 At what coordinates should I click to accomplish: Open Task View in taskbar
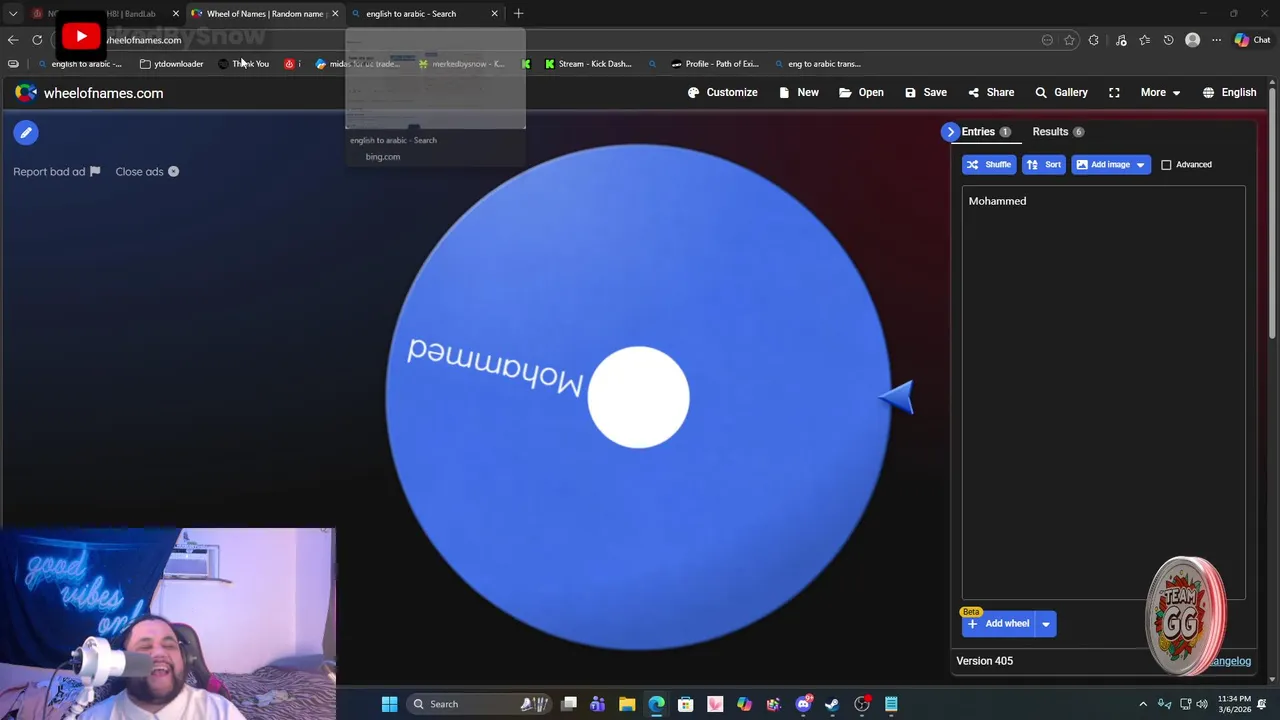pyautogui.click(x=569, y=704)
